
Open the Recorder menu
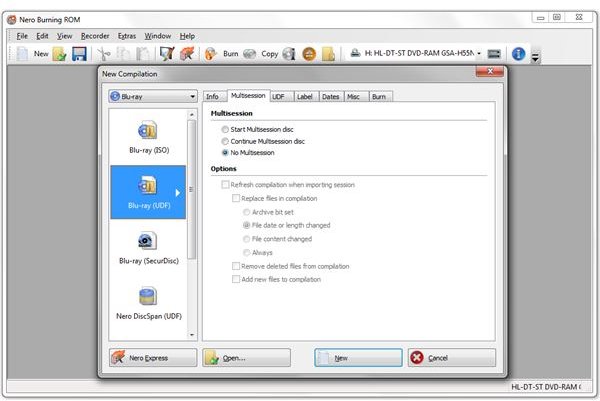95,36
